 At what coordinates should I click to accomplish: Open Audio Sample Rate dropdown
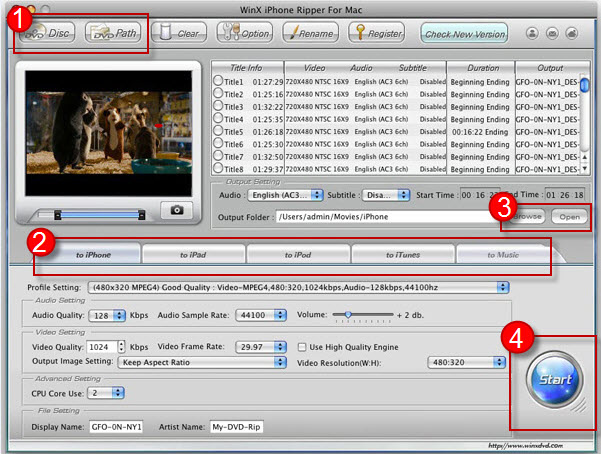(x=261, y=315)
